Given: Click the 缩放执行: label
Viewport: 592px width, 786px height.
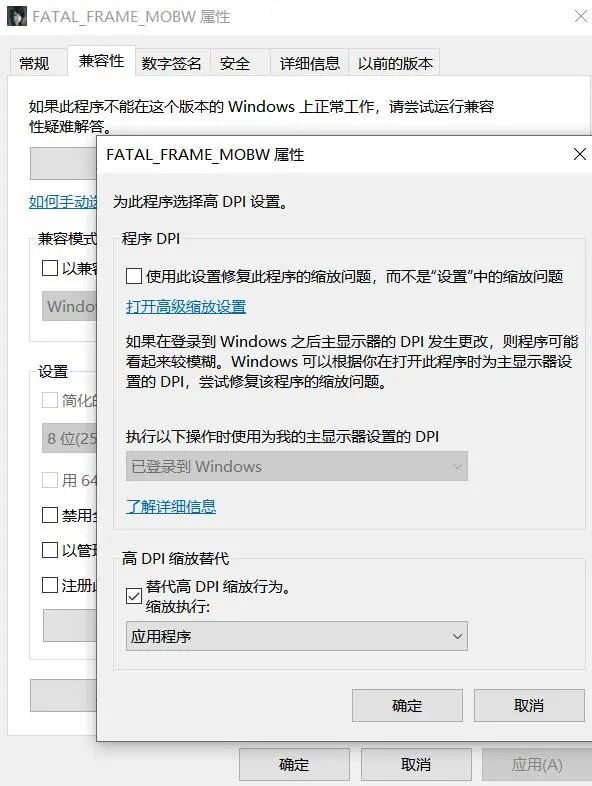Looking at the screenshot, I should (x=178, y=607).
